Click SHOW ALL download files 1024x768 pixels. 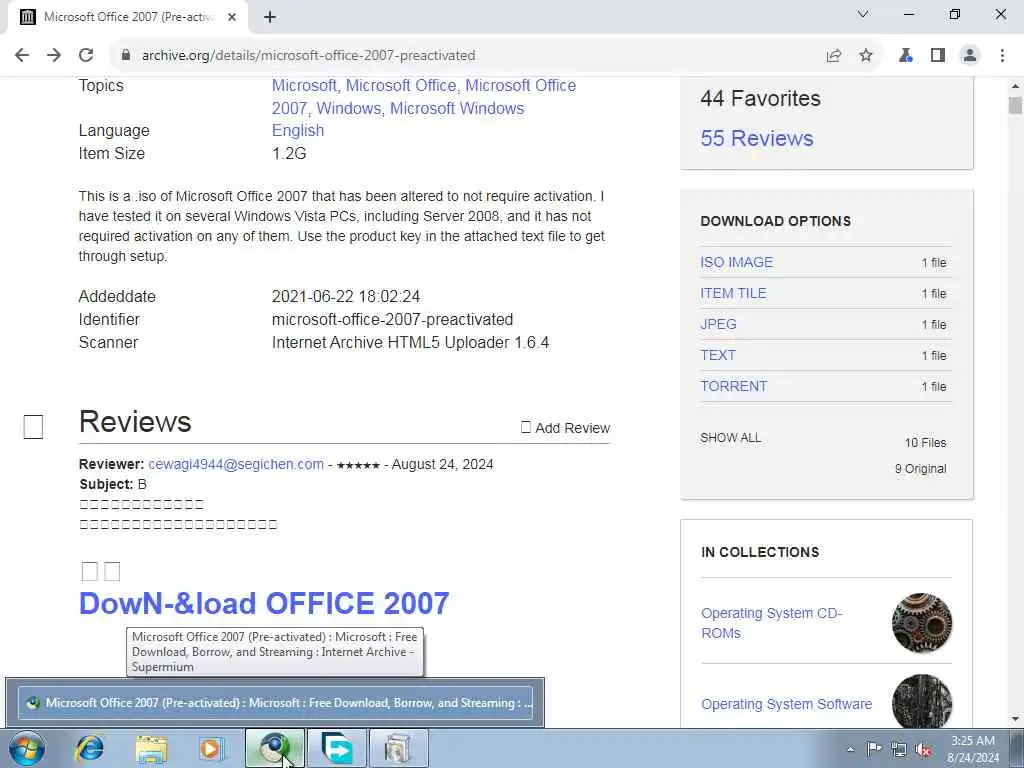[x=731, y=438]
